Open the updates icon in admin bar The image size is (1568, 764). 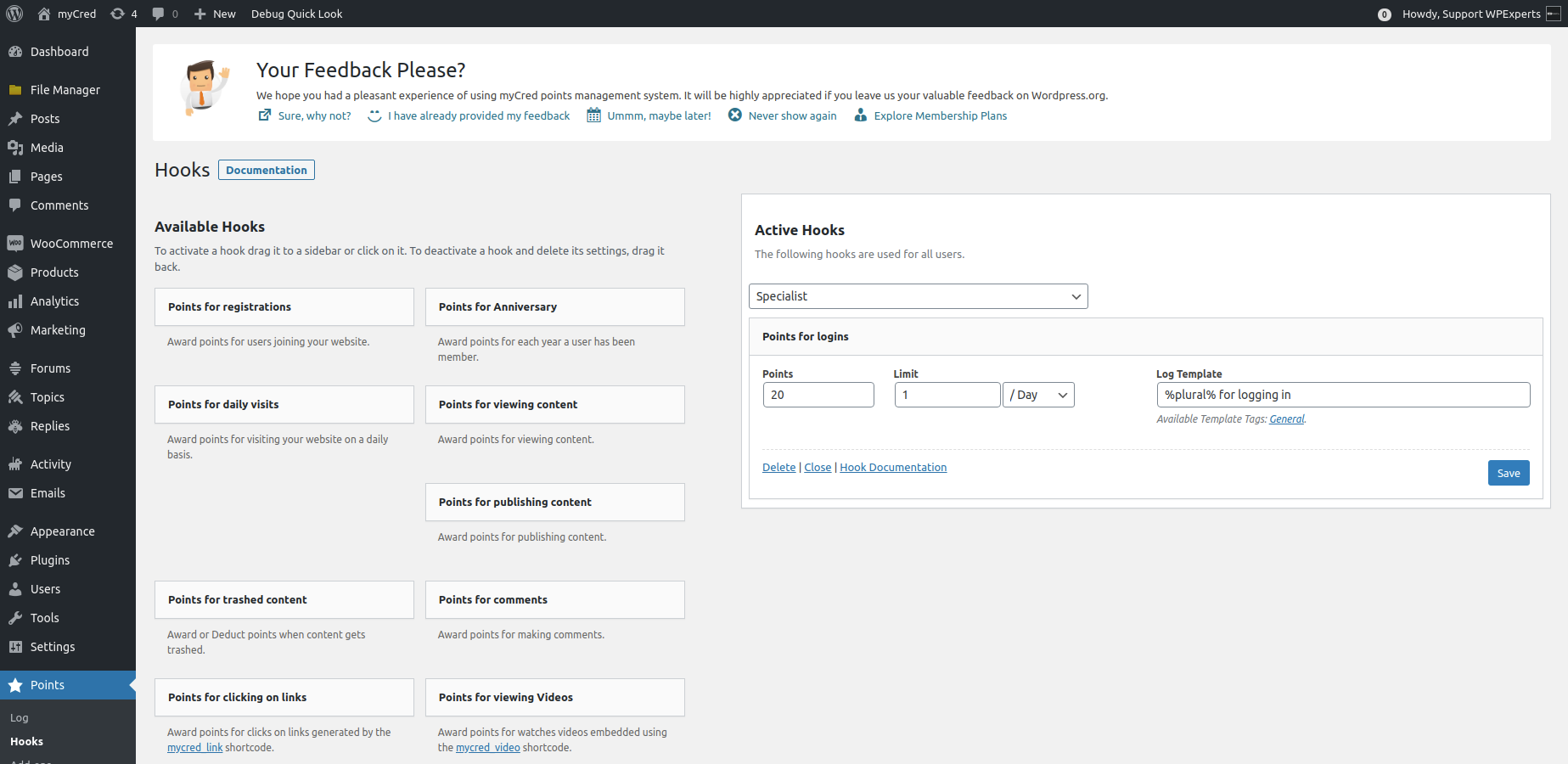pos(118,14)
